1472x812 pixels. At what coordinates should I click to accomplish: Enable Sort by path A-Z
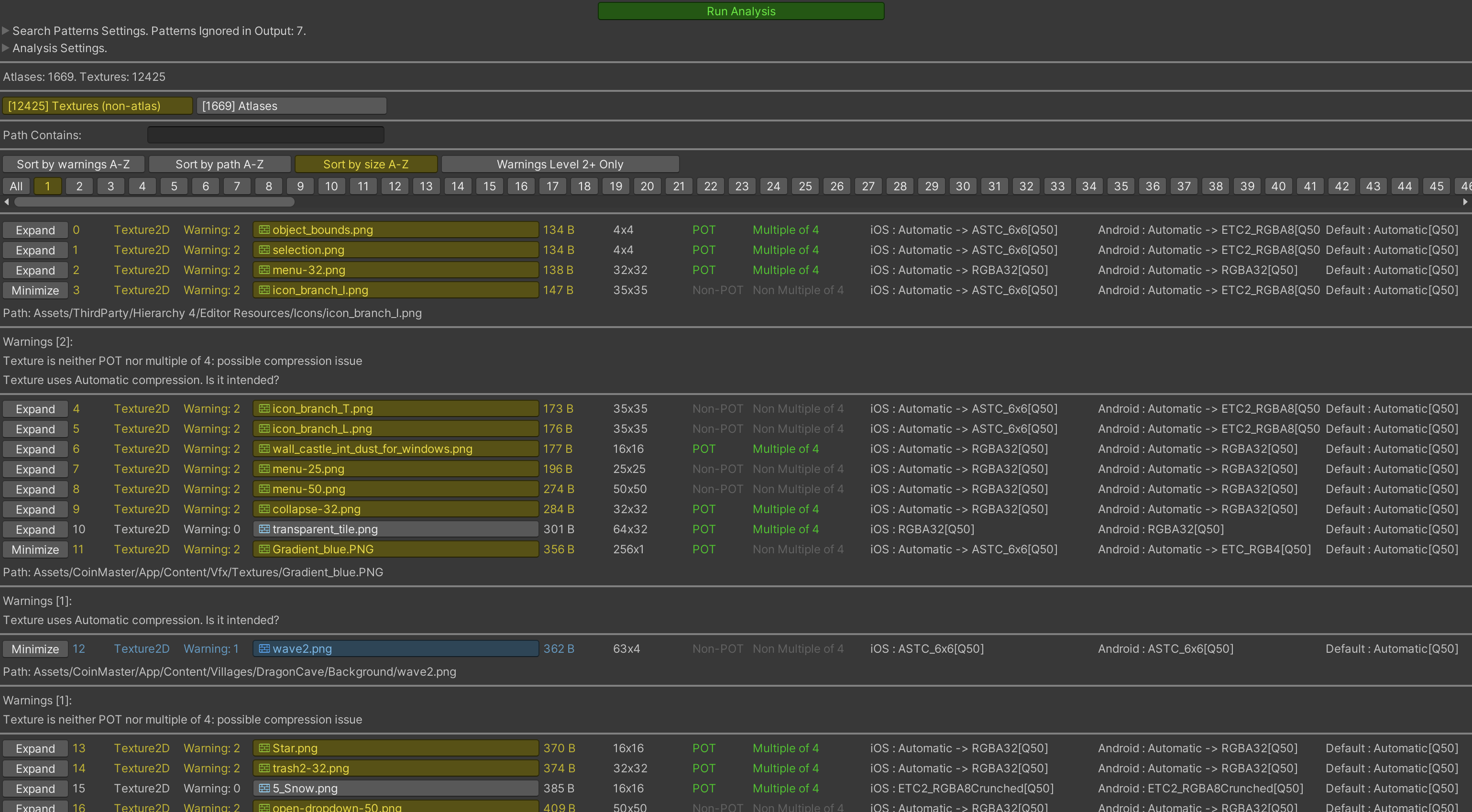coord(220,164)
